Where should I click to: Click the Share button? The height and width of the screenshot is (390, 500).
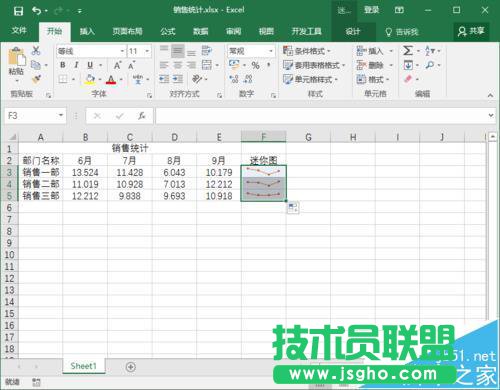tap(471, 31)
